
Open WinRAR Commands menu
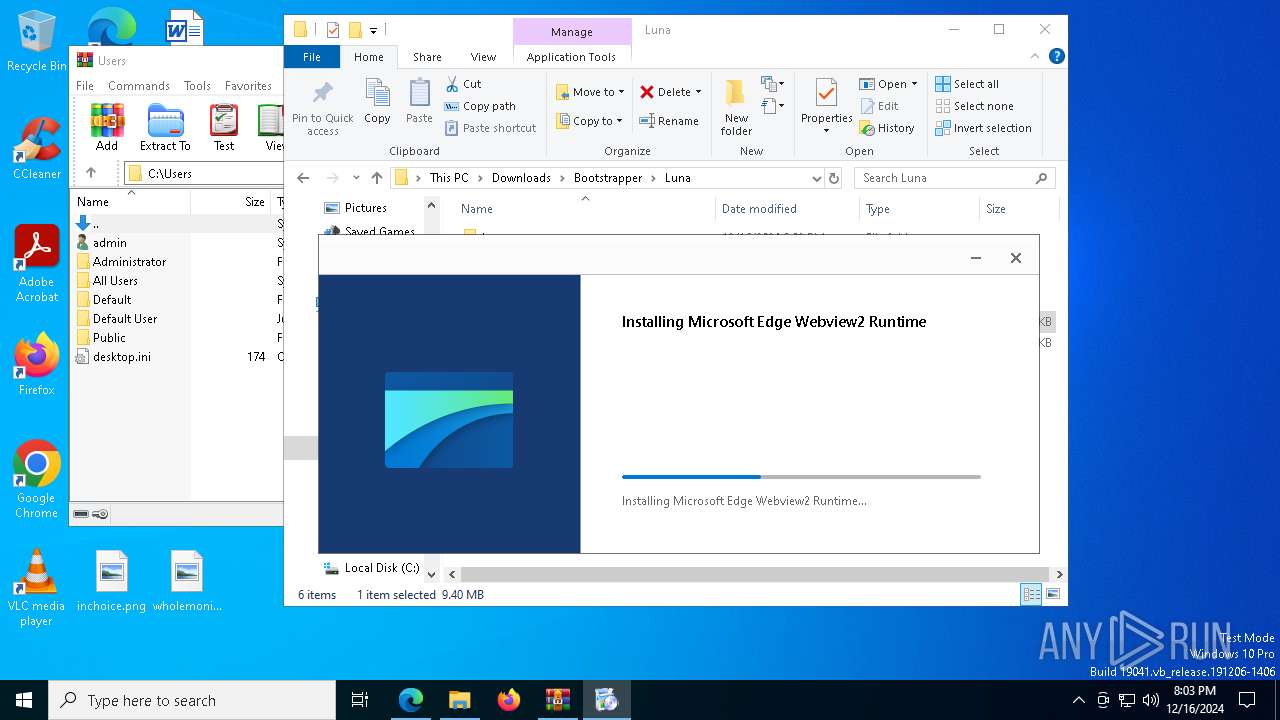tap(139, 86)
